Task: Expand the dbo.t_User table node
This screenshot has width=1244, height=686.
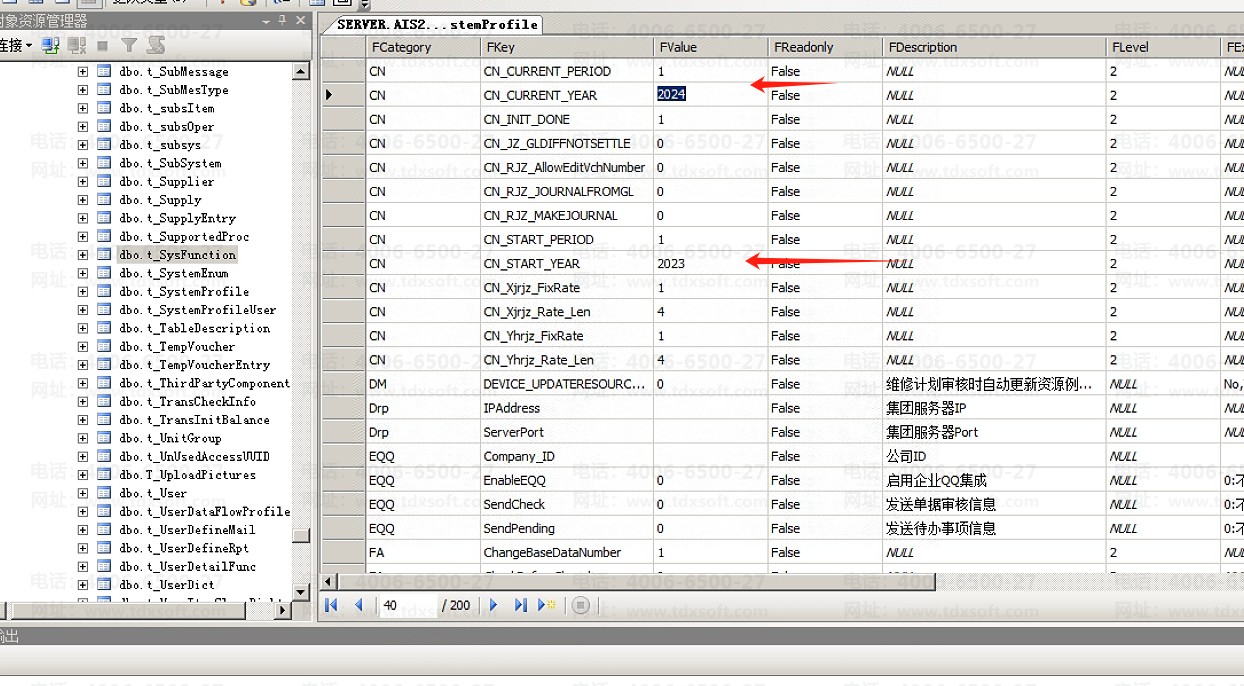Action: (83, 493)
